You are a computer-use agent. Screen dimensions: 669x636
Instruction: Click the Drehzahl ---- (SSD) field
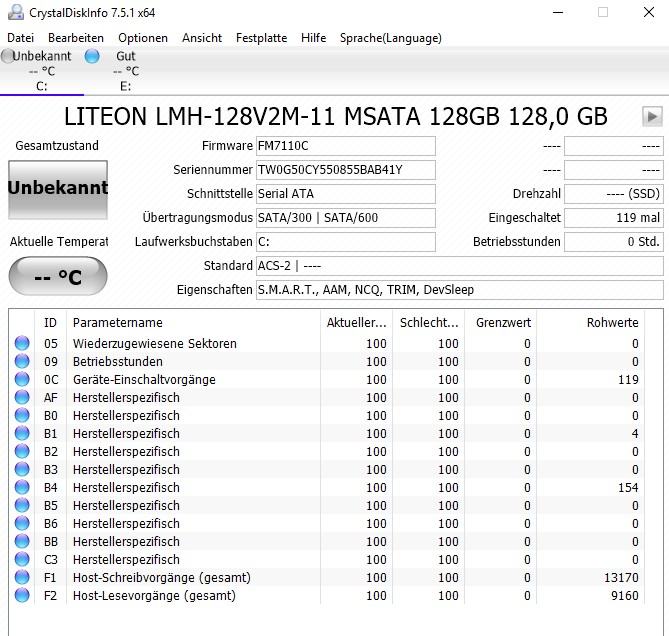[x=614, y=194]
